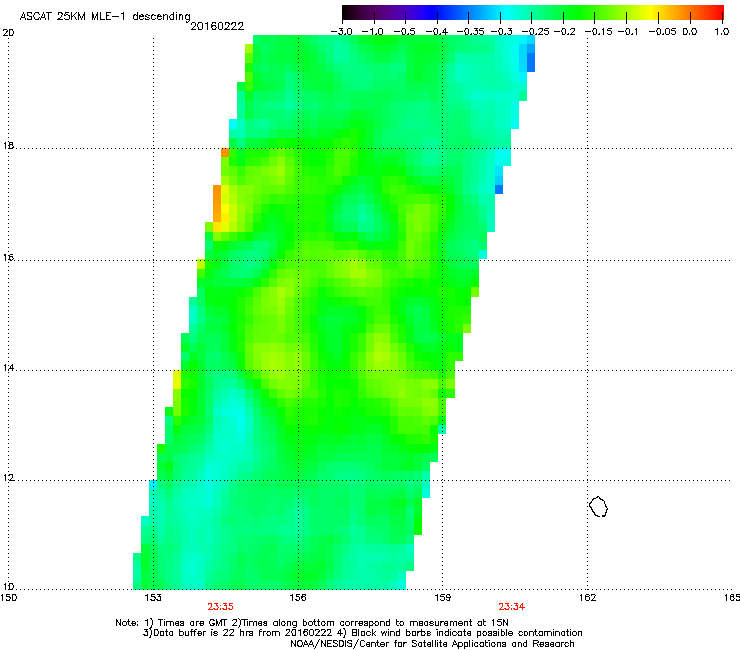This screenshot has height=650, width=740.
Task: Click longitude axis label 153
Action: (x=153, y=598)
